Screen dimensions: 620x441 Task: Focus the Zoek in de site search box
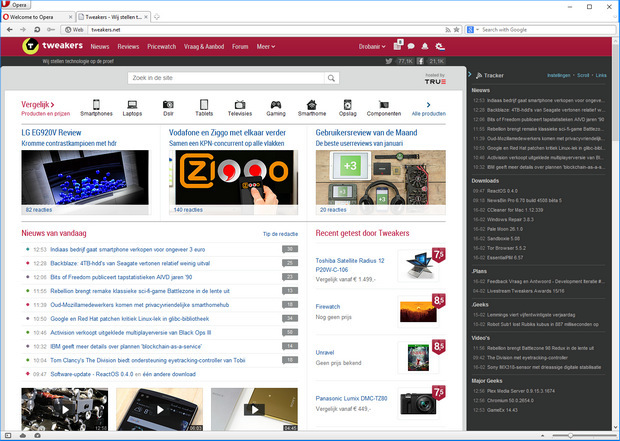coord(226,78)
